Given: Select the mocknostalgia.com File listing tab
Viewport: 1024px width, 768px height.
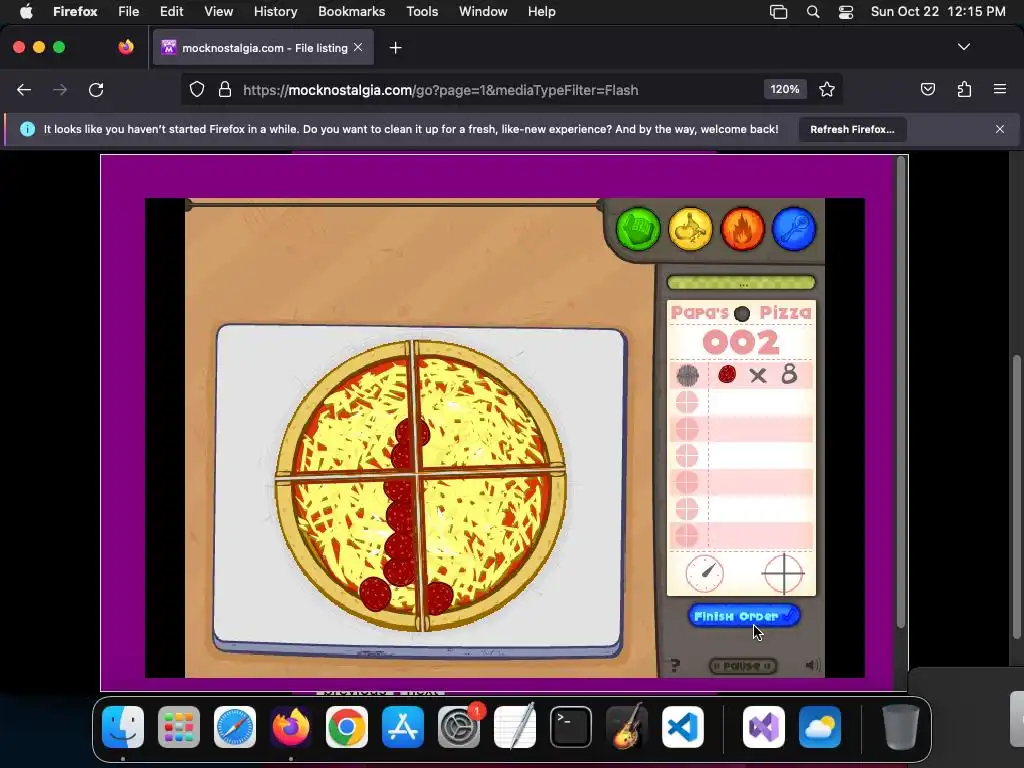Looking at the screenshot, I should (262, 48).
